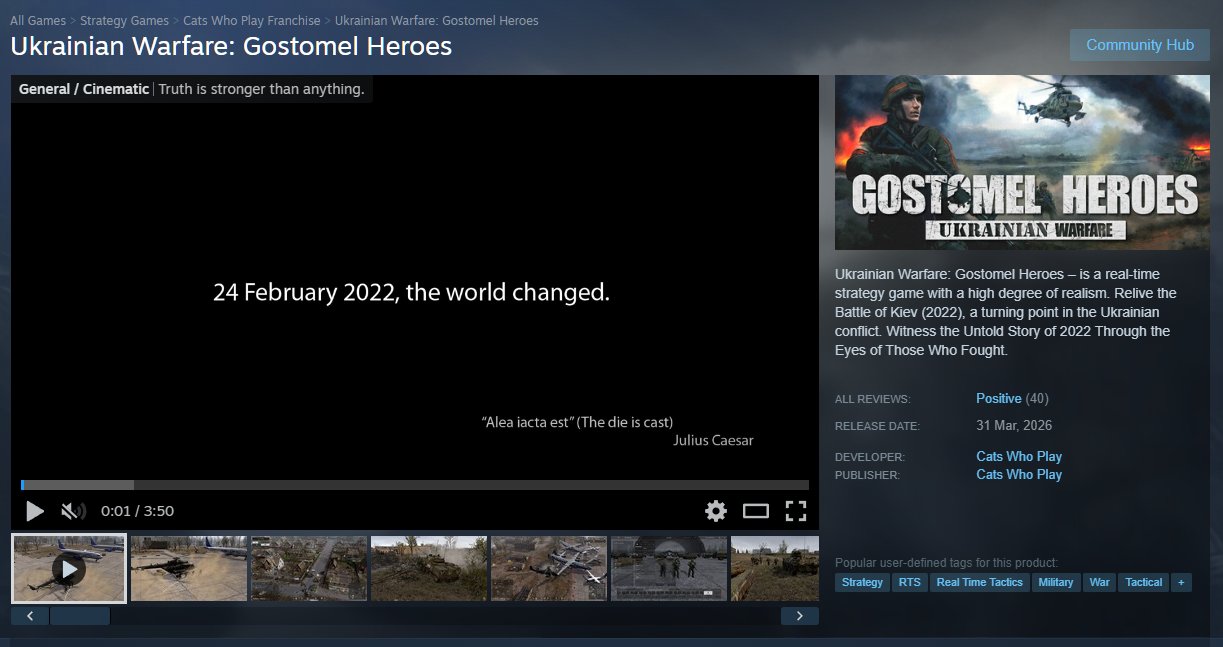
Task: Unmute the video sound
Action: point(73,511)
